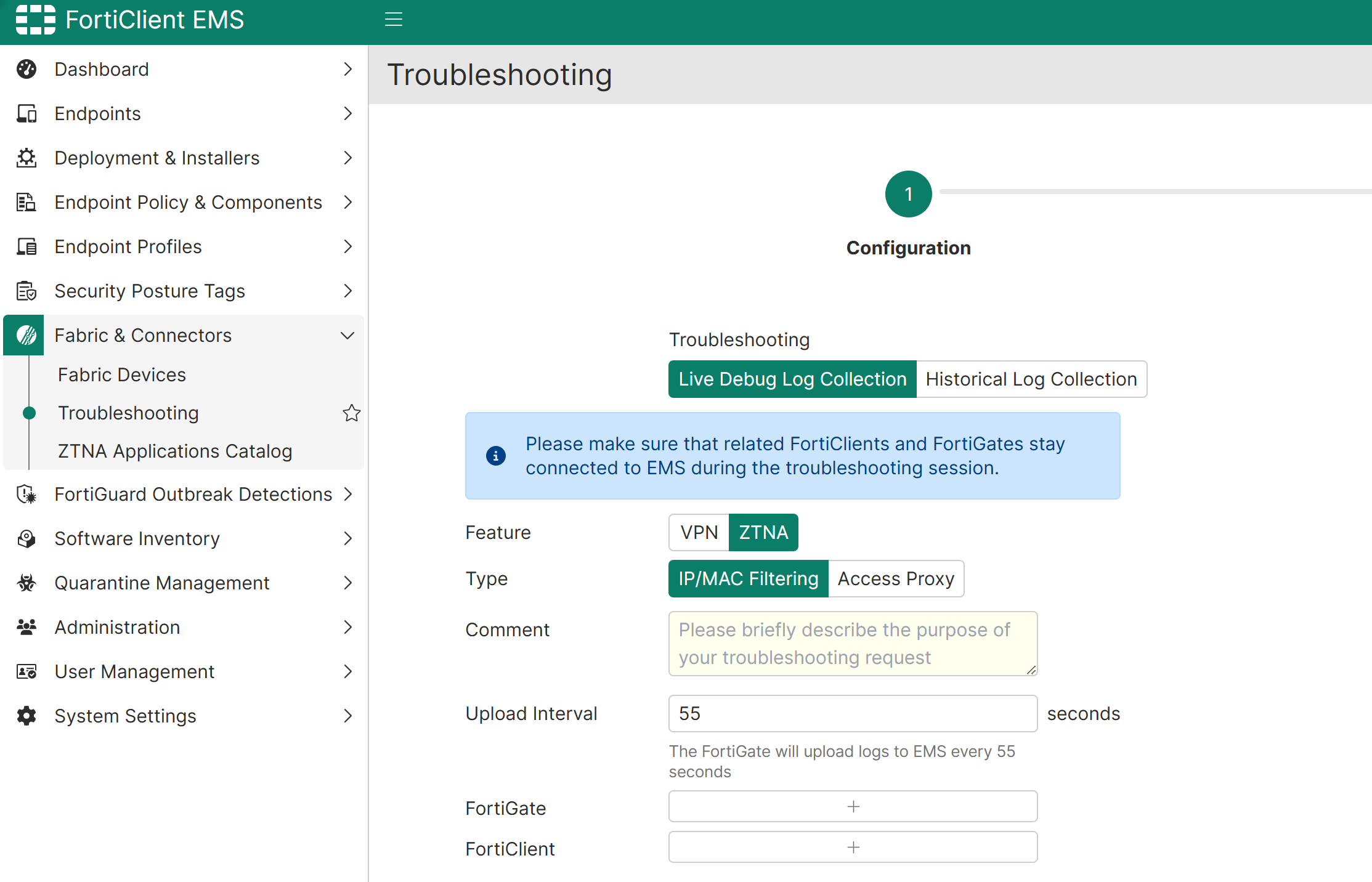Open the Dashboard menu label

pyautogui.click(x=102, y=69)
